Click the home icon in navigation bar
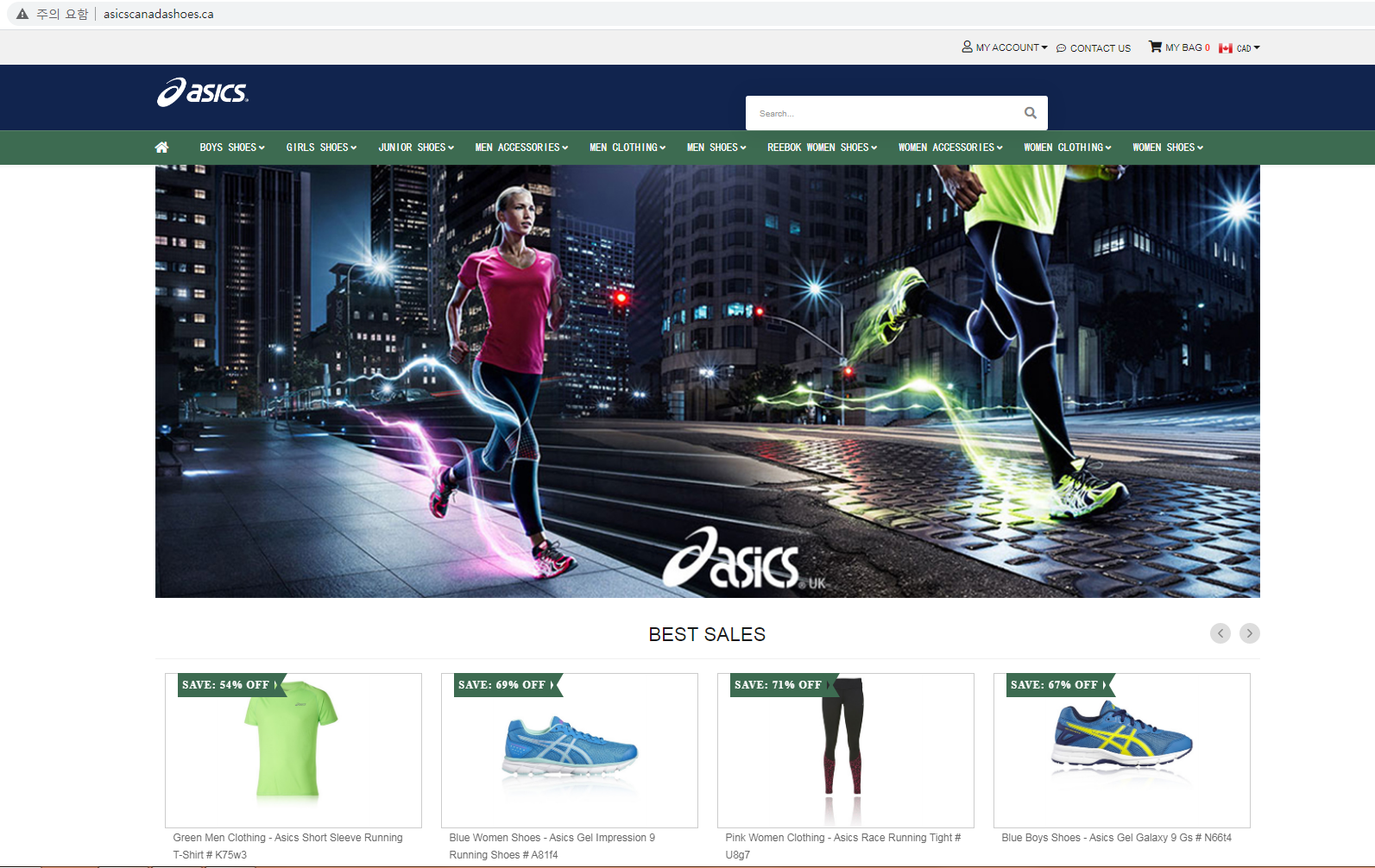Viewport: 1375px width, 868px height. point(161,148)
